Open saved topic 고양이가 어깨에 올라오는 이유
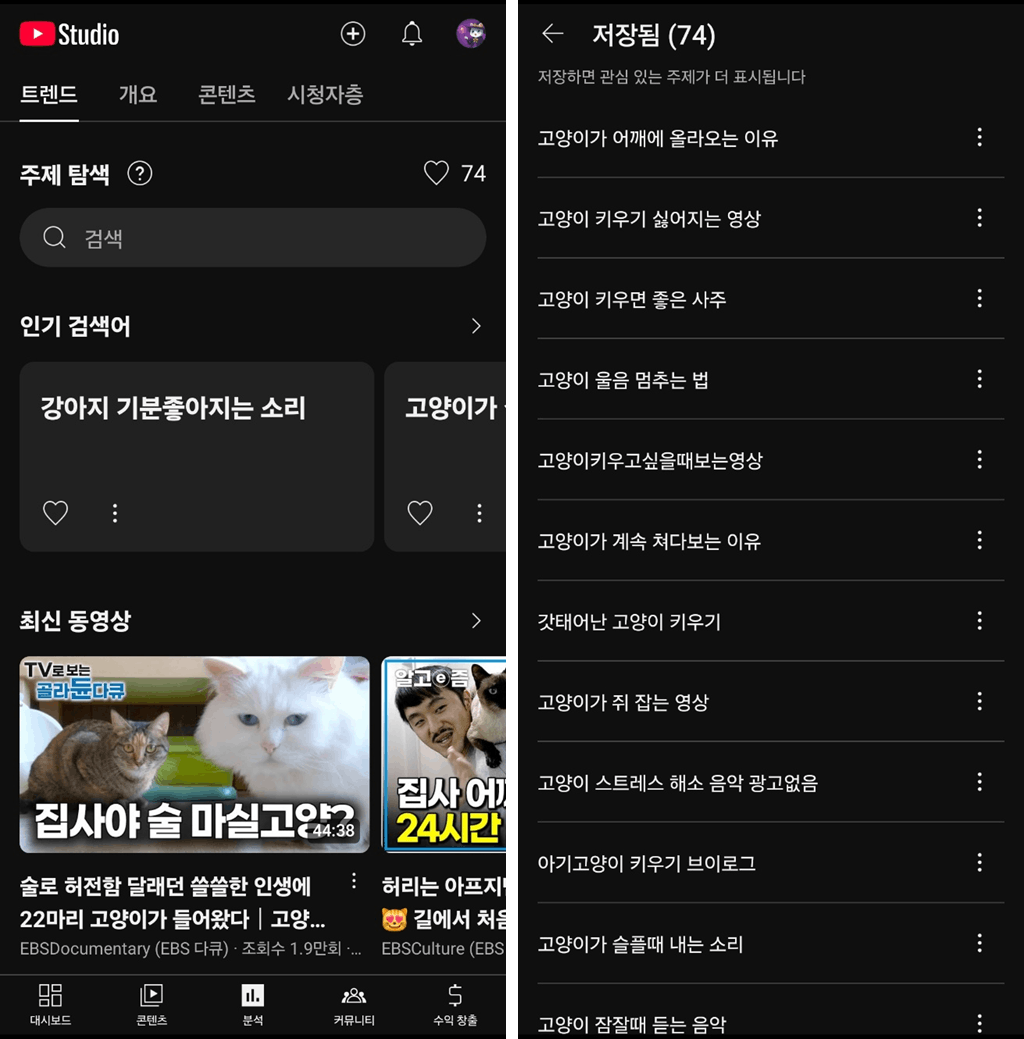The height and width of the screenshot is (1039, 1024). click(x=657, y=138)
